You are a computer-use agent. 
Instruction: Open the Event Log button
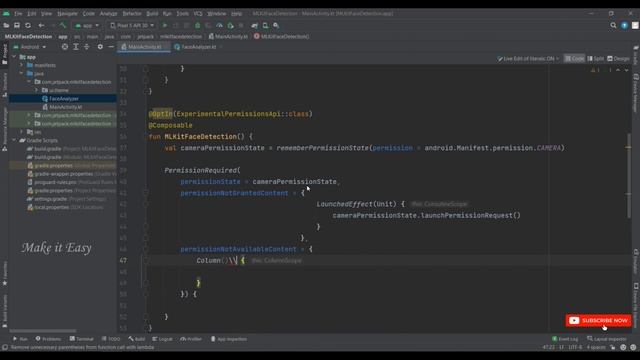point(565,339)
